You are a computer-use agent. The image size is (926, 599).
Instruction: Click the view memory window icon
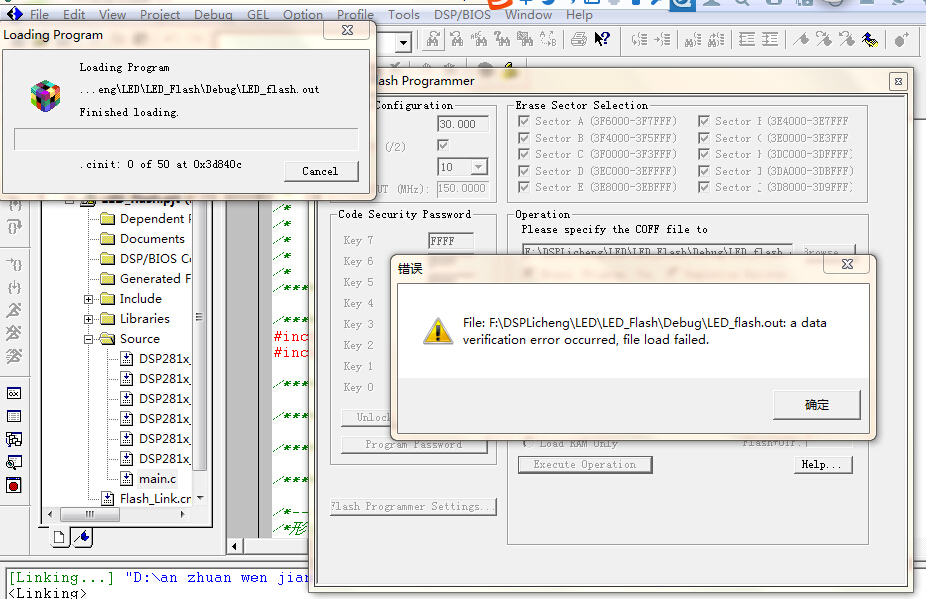click(x=14, y=393)
